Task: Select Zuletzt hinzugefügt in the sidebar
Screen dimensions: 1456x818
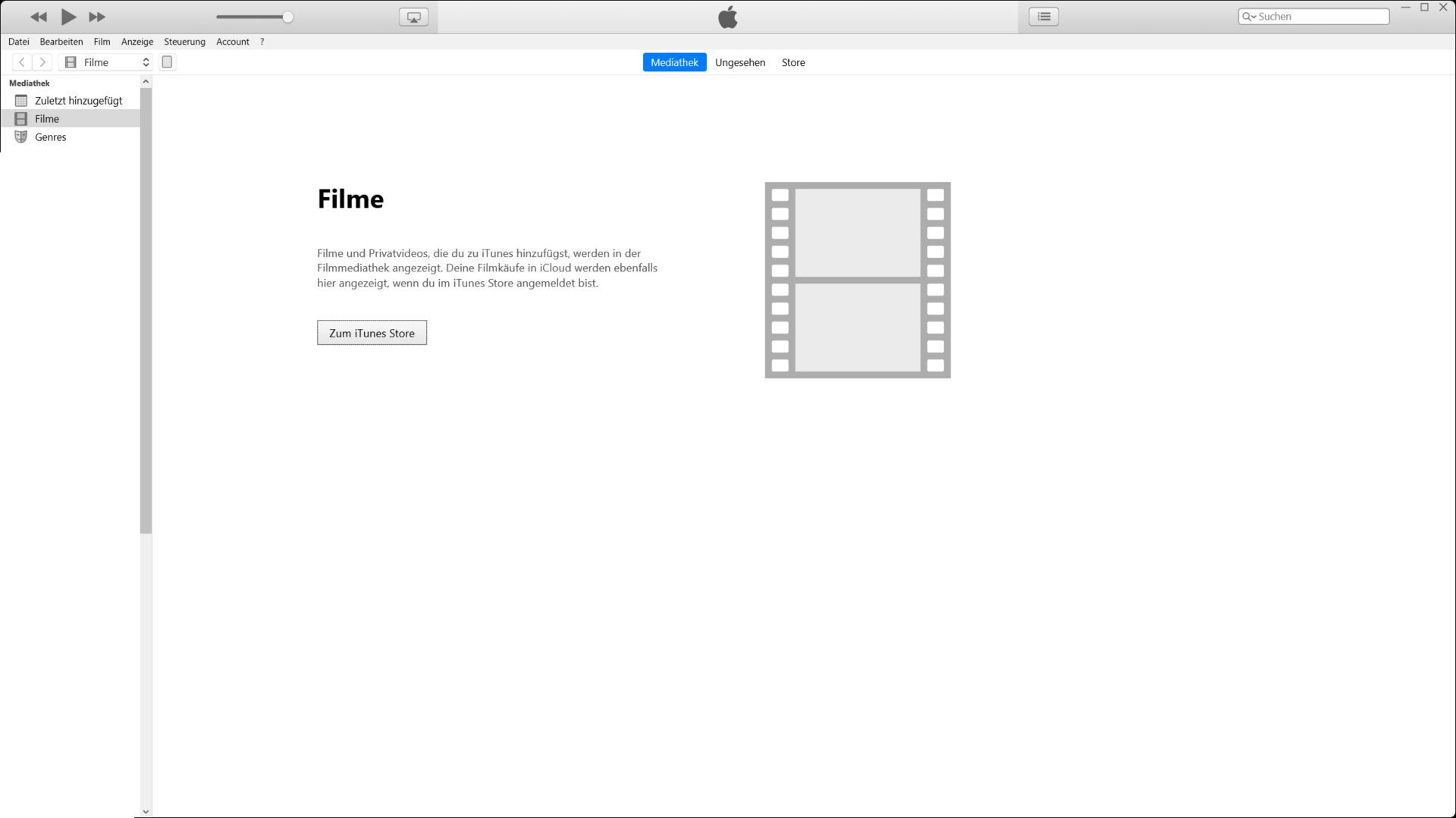Action: pos(71,101)
